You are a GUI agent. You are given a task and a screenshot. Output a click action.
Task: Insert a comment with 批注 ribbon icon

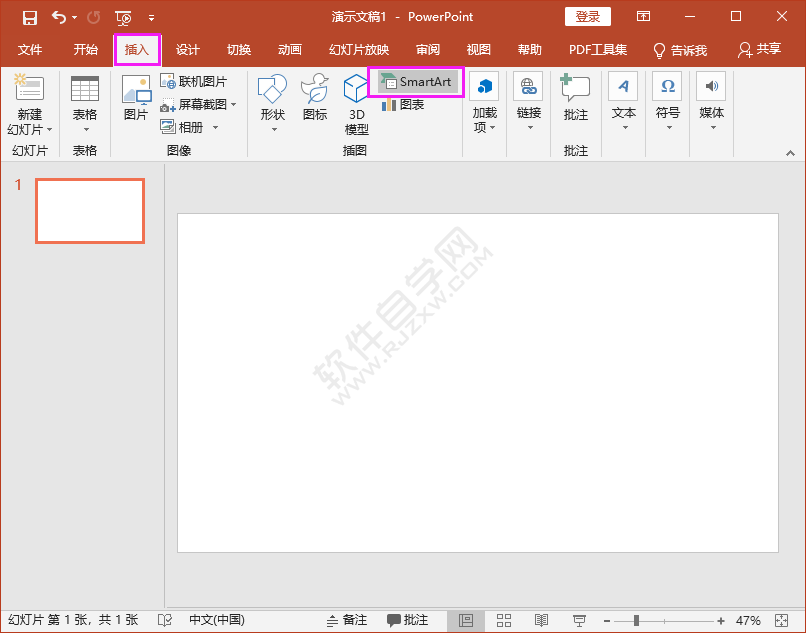coord(575,98)
